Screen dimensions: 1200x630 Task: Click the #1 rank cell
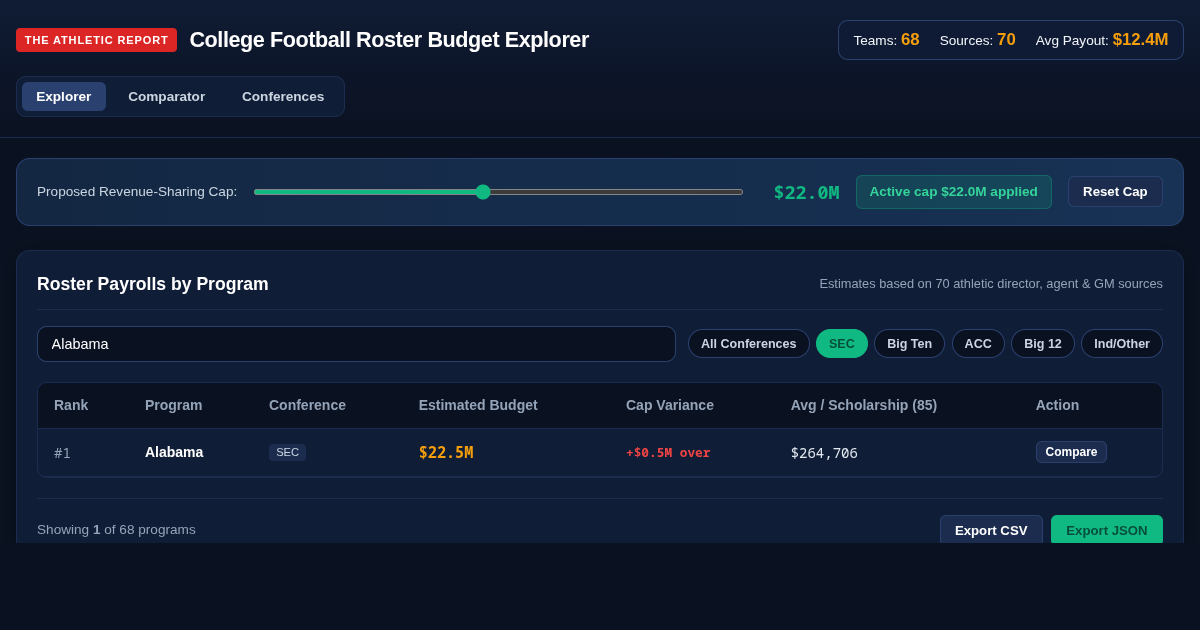pyautogui.click(x=62, y=453)
